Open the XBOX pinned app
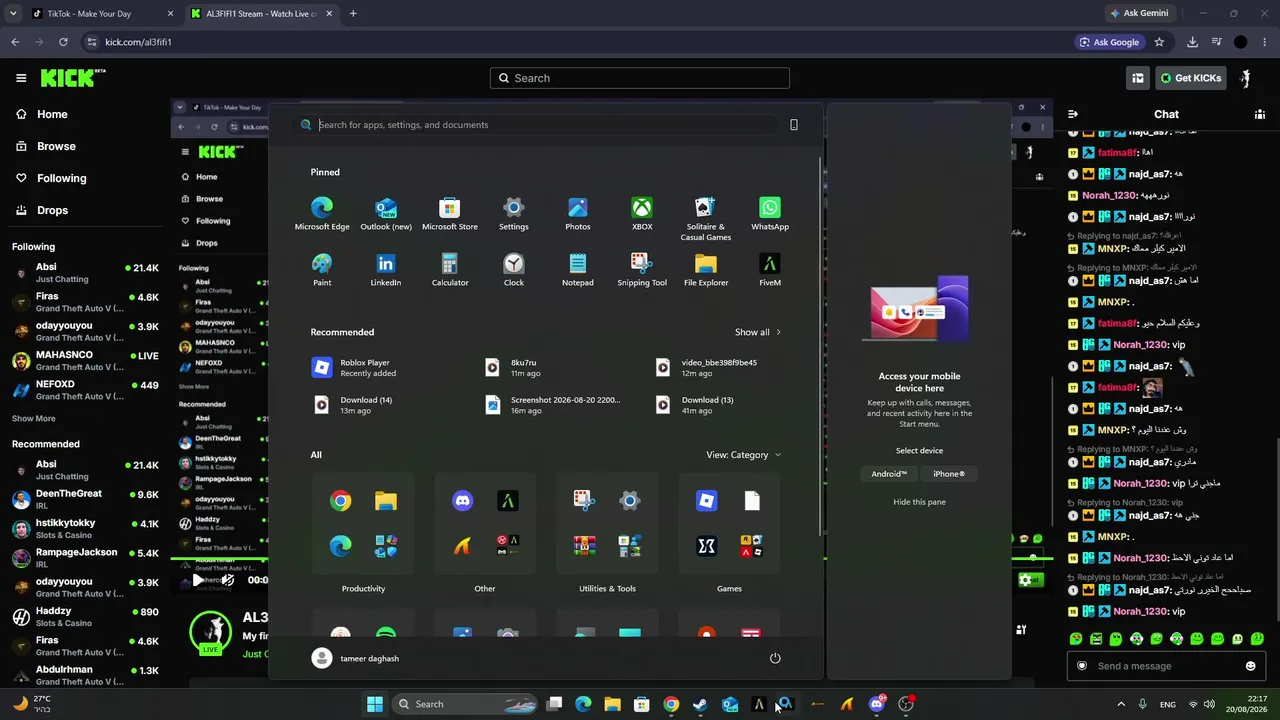This screenshot has width=1280, height=720. coord(642,214)
